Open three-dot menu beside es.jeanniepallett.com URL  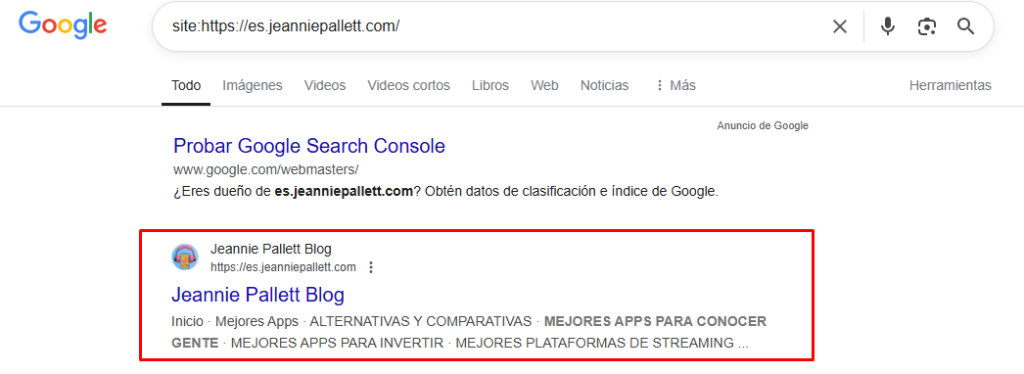click(x=371, y=267)
